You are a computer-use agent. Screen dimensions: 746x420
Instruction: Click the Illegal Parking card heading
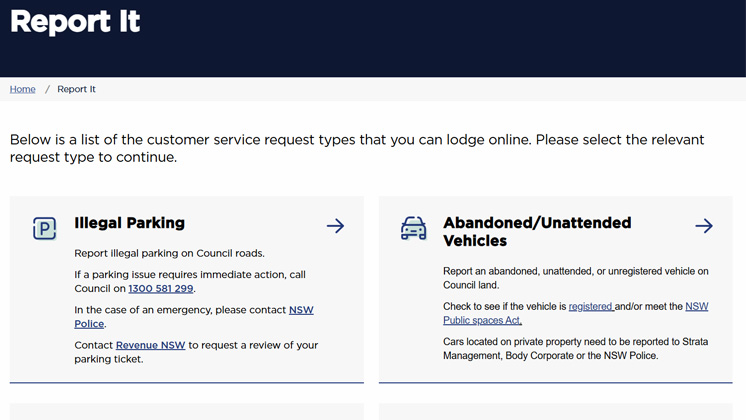click(129, 223)
